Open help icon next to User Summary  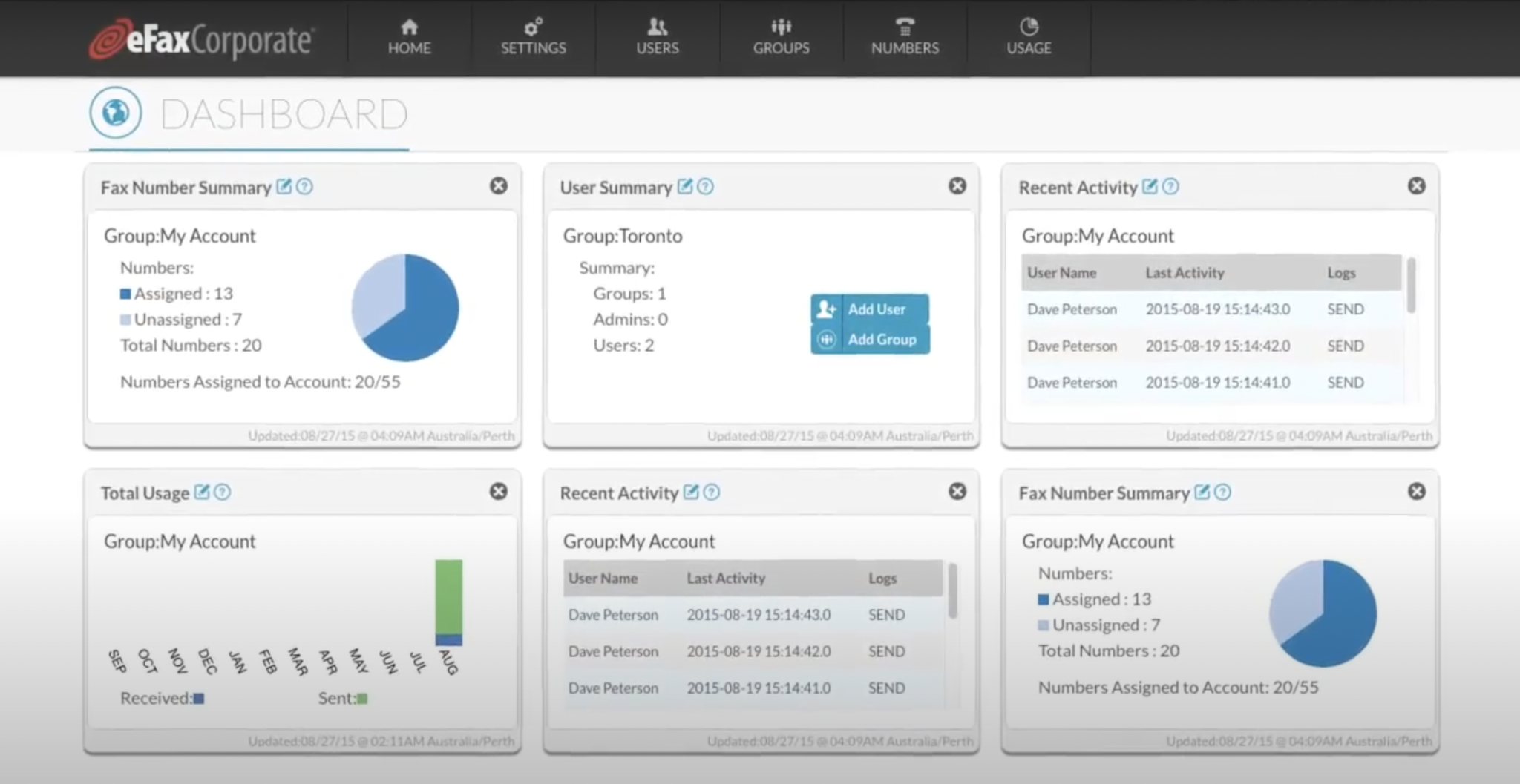706,187
